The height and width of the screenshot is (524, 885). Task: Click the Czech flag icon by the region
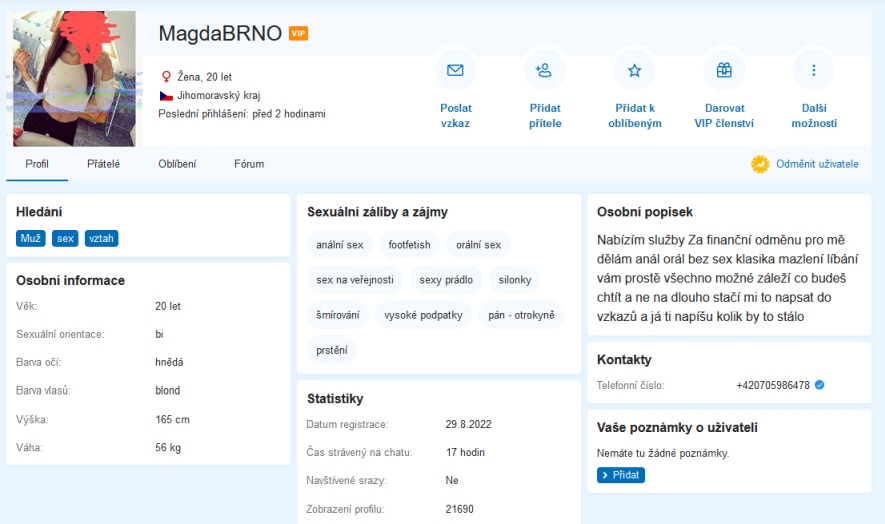[x=166, y=95]
